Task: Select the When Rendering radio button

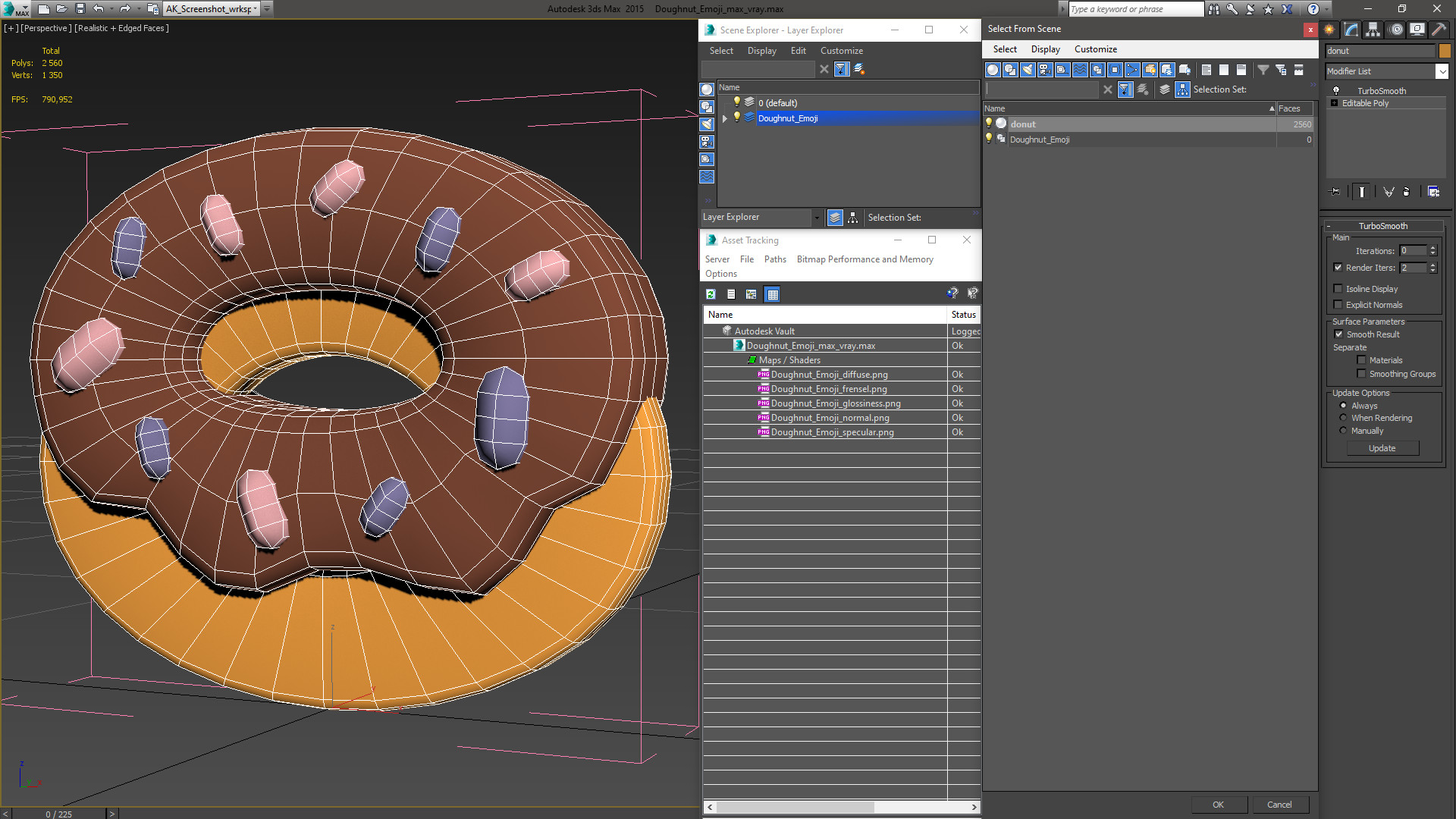Action: [x=1343, y=418]
